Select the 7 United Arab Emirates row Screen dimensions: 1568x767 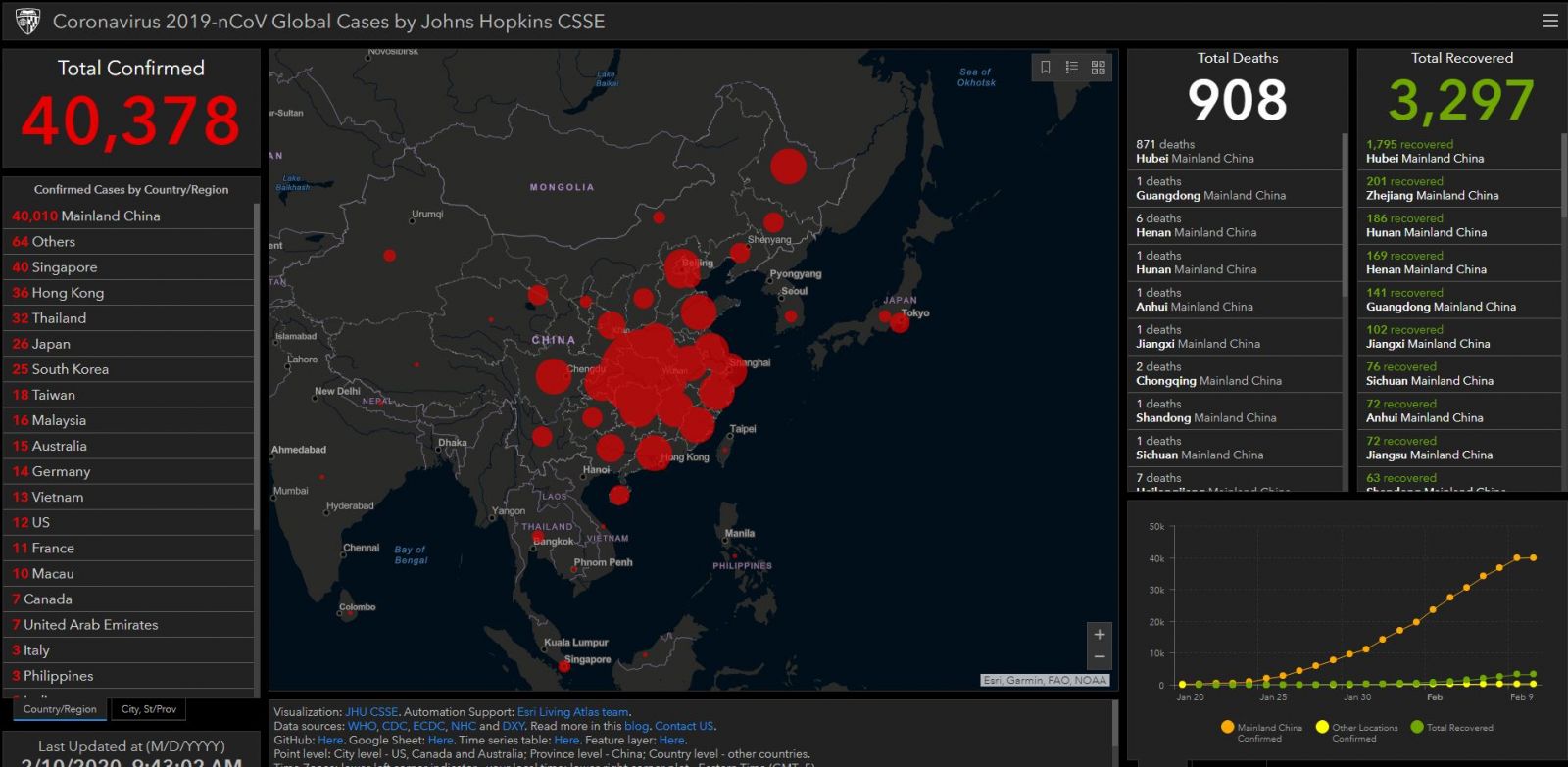click(x=128, y=624)
